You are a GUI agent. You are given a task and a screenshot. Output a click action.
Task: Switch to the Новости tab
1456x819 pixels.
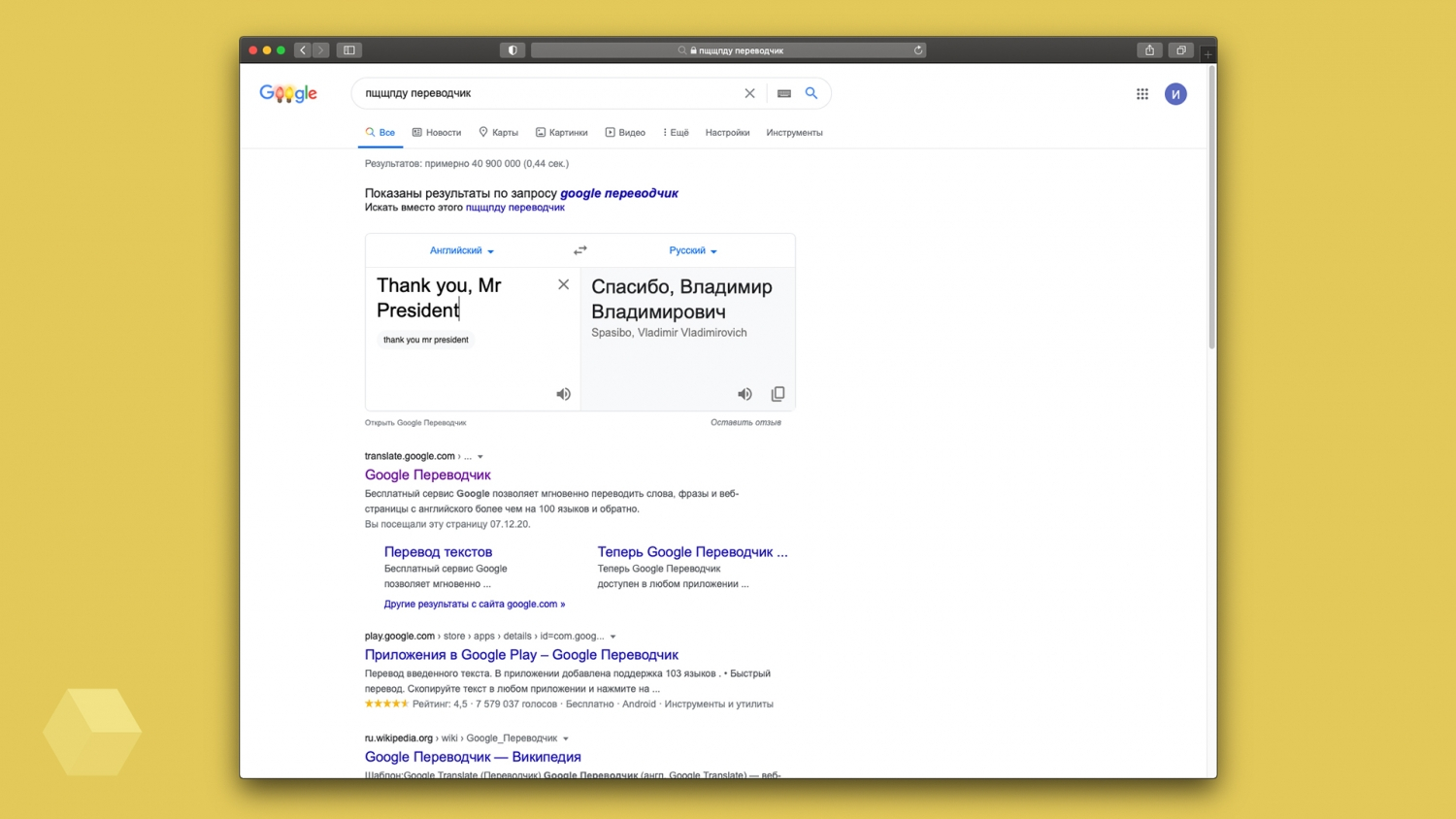tap(437, 133)
